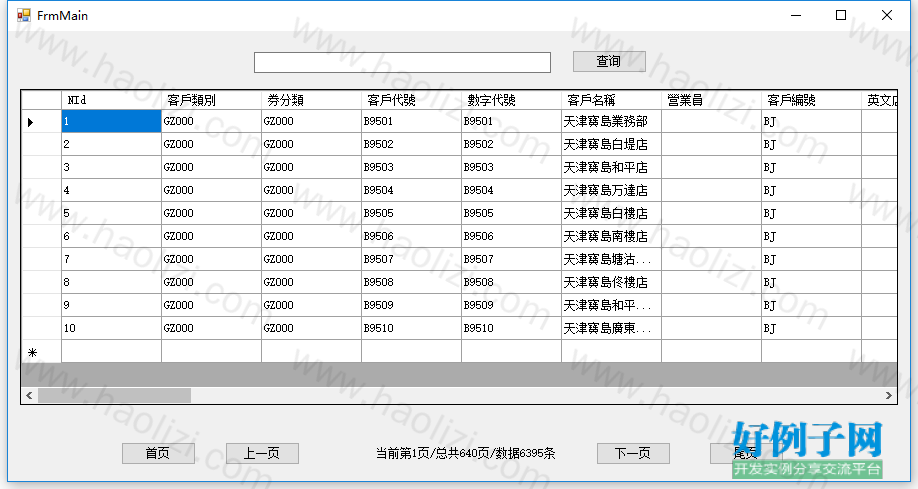Click the truncated cell 天津寶島廣東...

[x=612, y=328]
